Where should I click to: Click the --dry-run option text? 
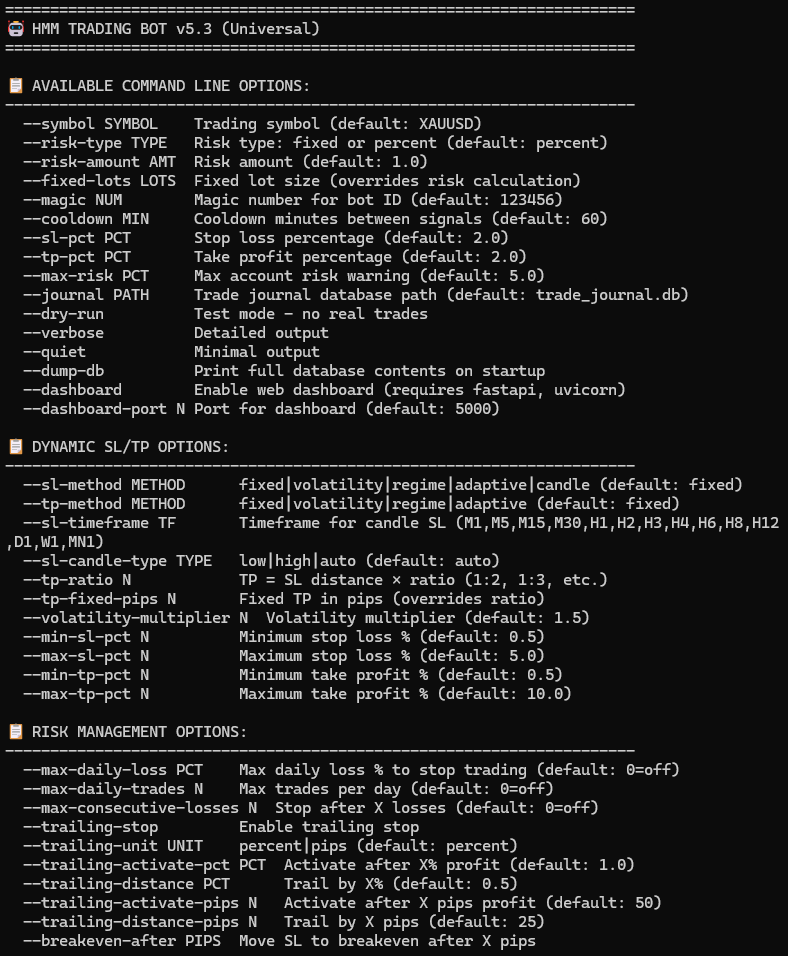point(64,314)
